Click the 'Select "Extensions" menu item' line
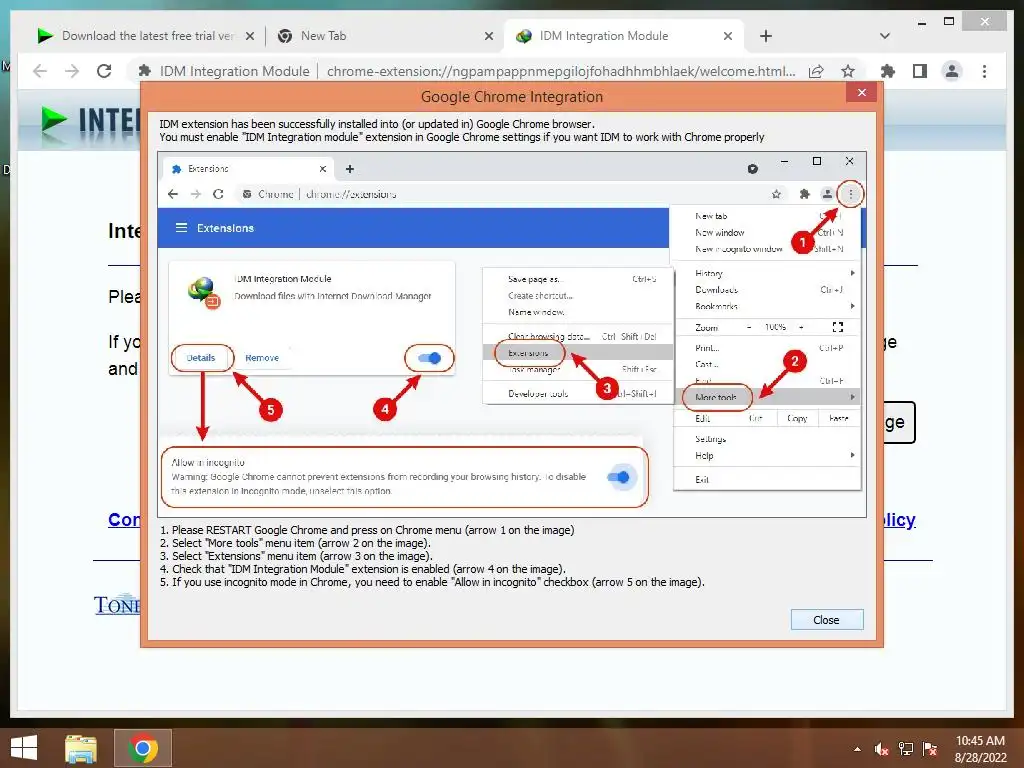The height and width of the screenshot is (768, 1024). pos(296,556)
